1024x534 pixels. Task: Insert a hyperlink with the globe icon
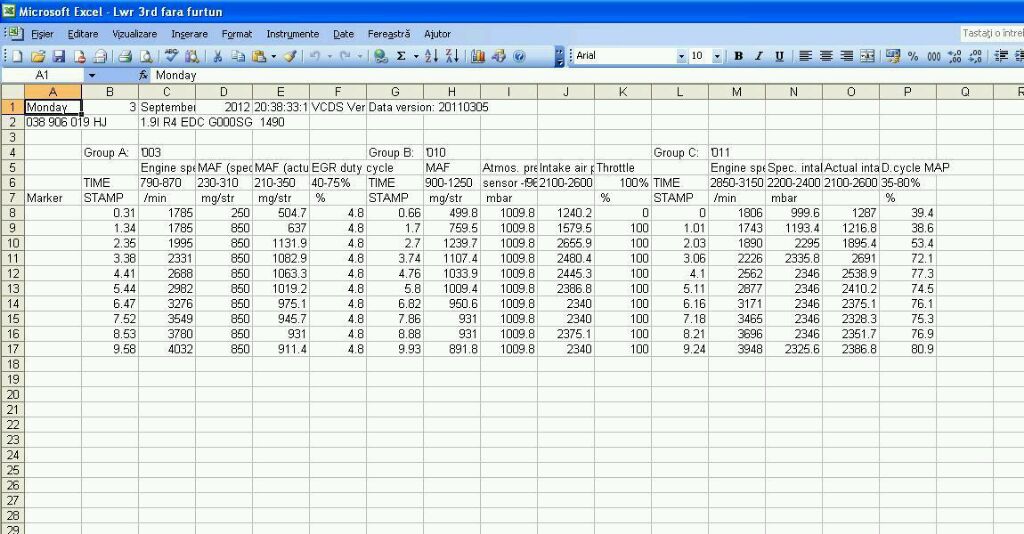[x=381, y=57]
